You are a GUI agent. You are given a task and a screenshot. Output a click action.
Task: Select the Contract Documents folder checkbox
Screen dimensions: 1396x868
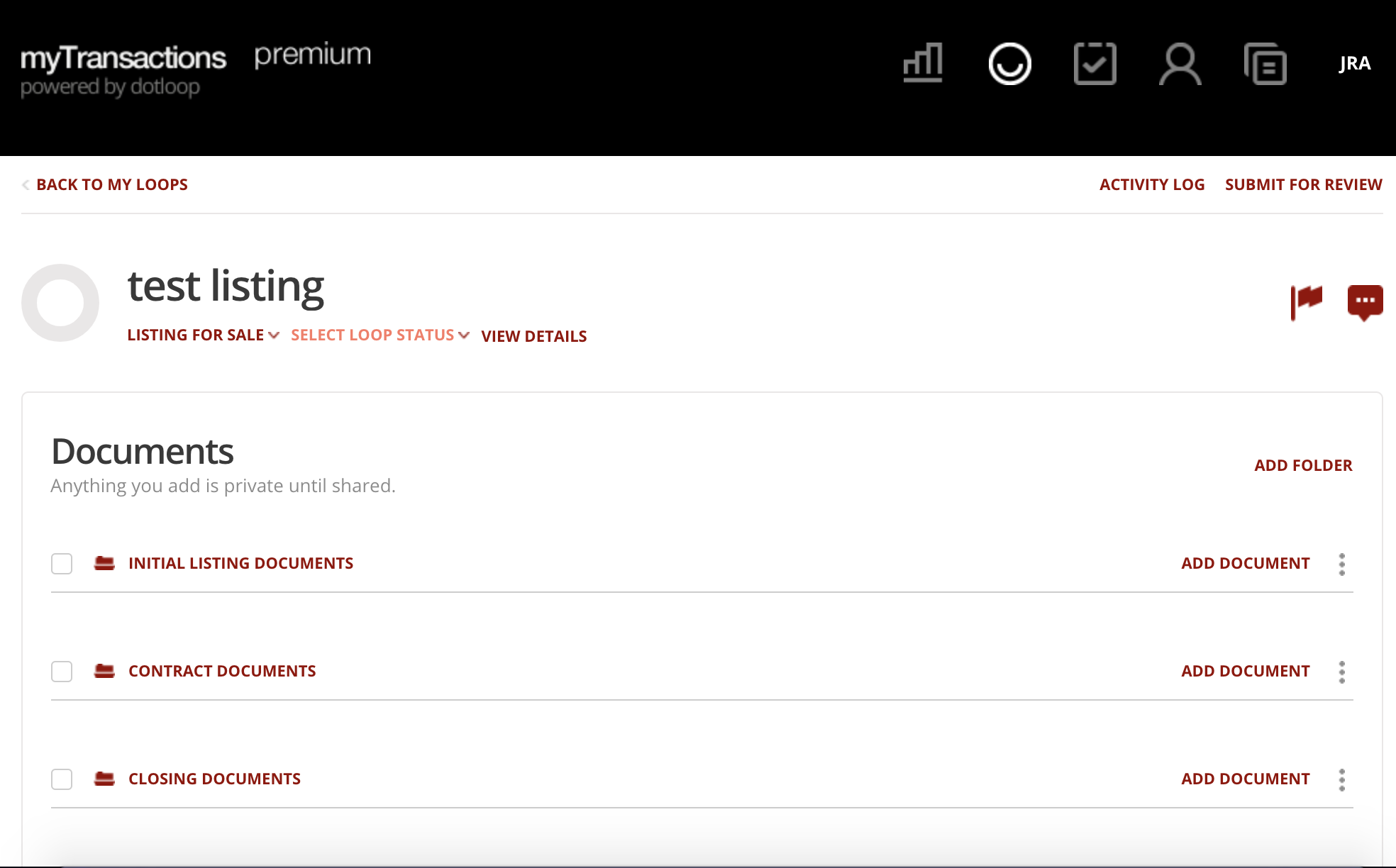[62, 672]
